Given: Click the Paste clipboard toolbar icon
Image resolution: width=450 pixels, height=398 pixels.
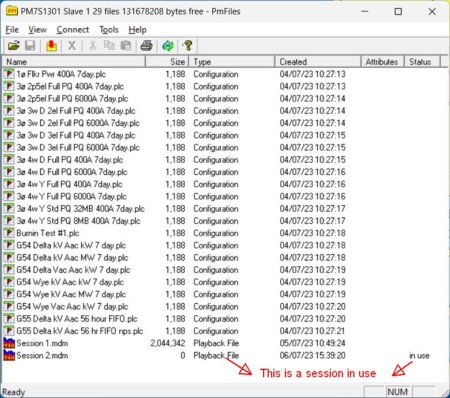Looking at the screenshot, I should coord(126,46).
